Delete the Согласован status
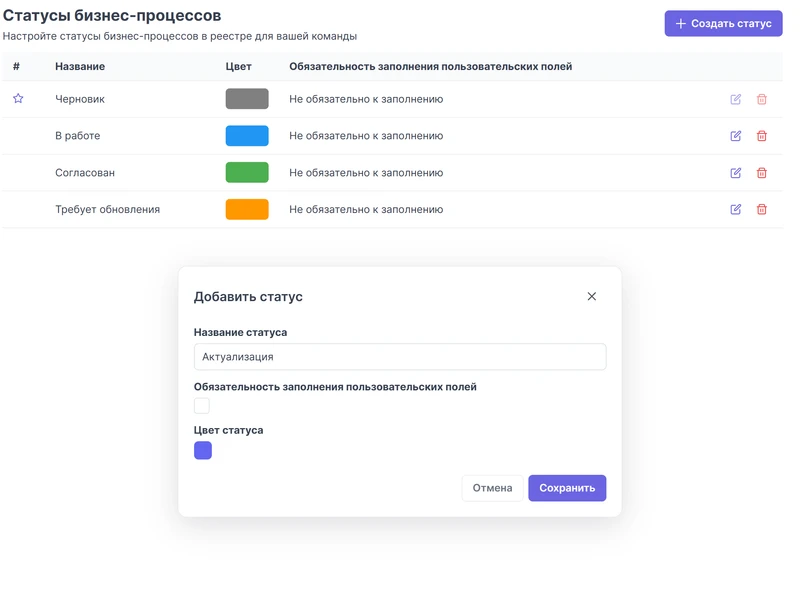The image size is (800, 600). point(762,172)
